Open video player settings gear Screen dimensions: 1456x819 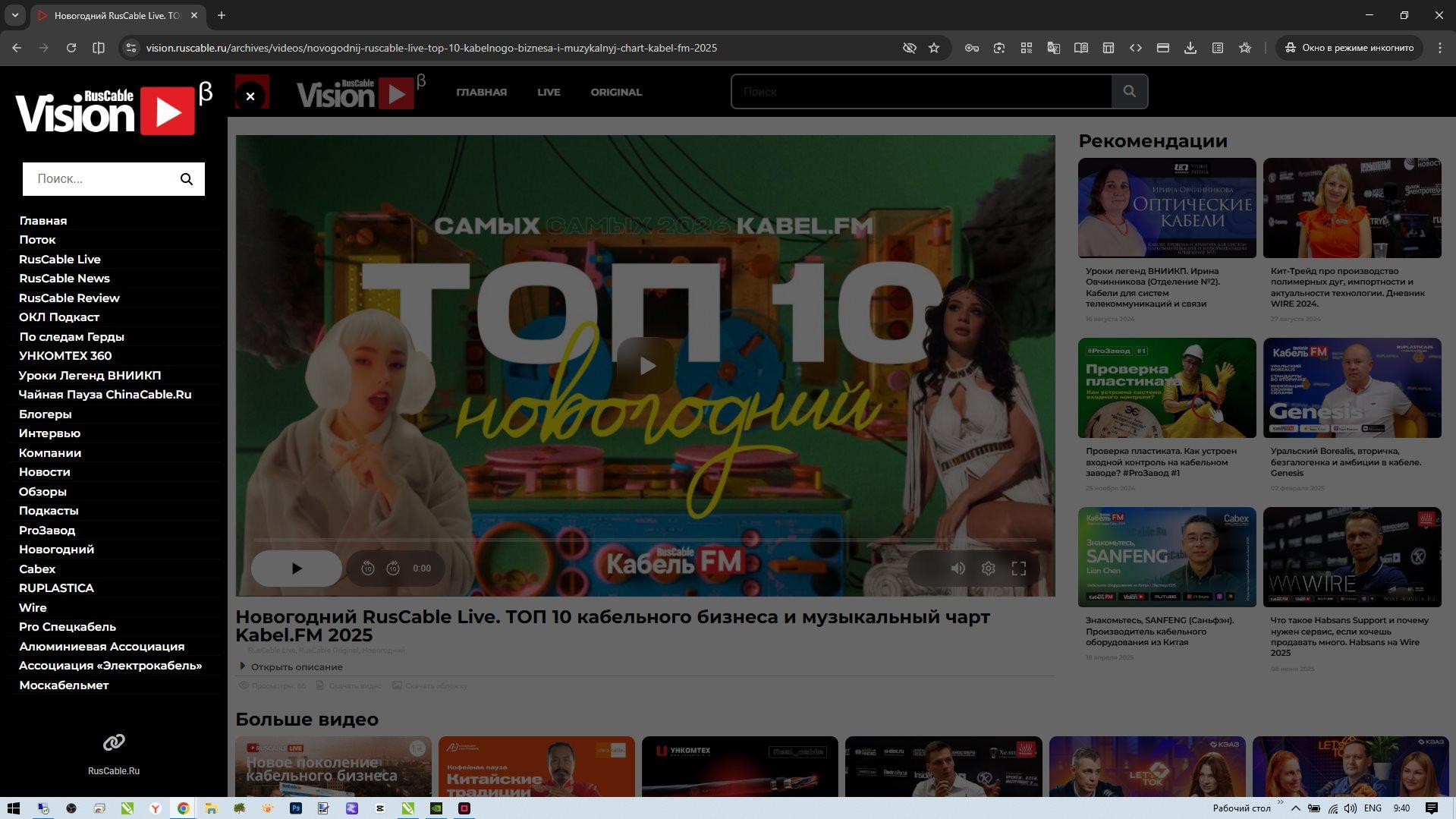988,569
